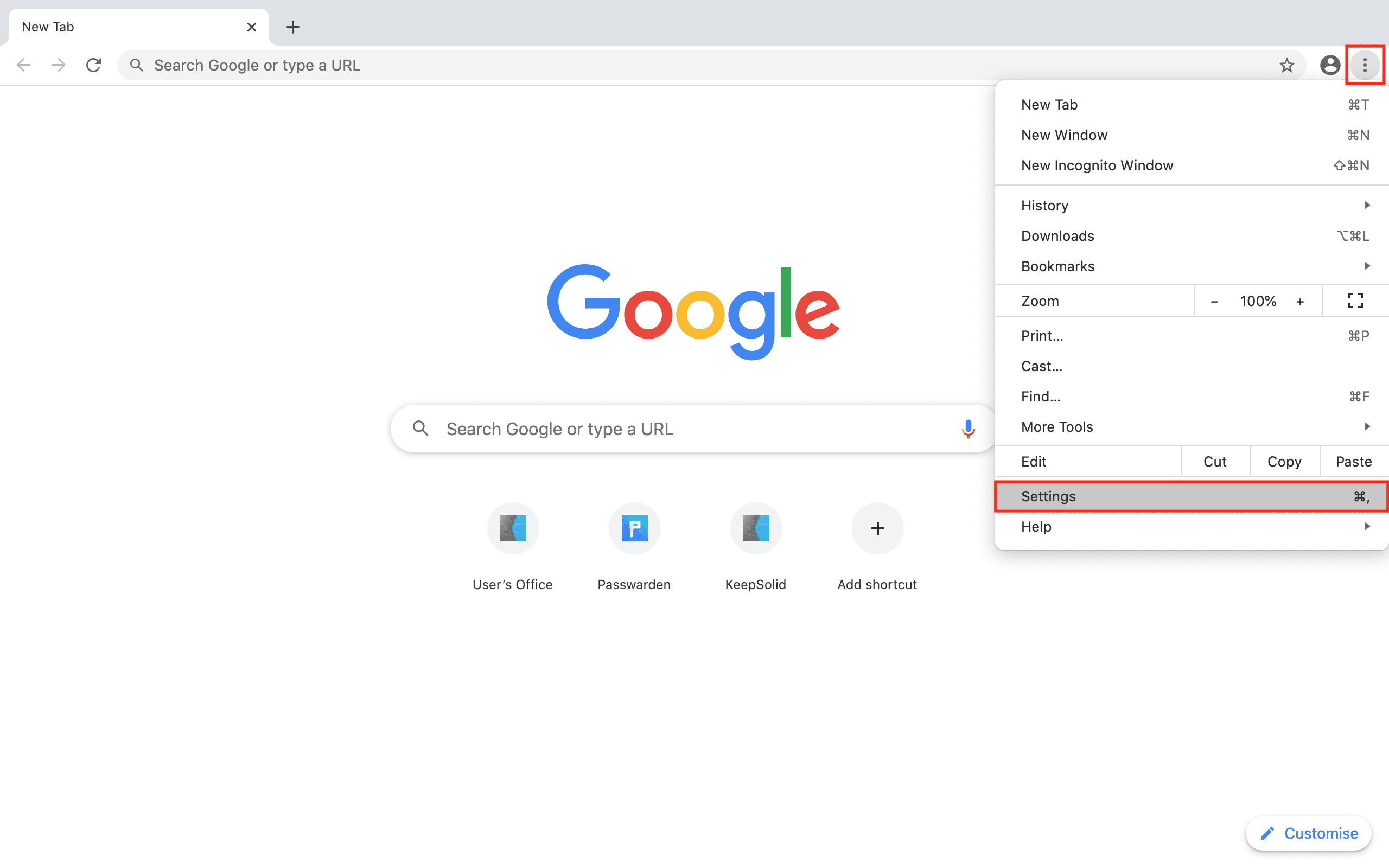
Task: Open the KeepSolid shortcut
Action: coord(755,529)
